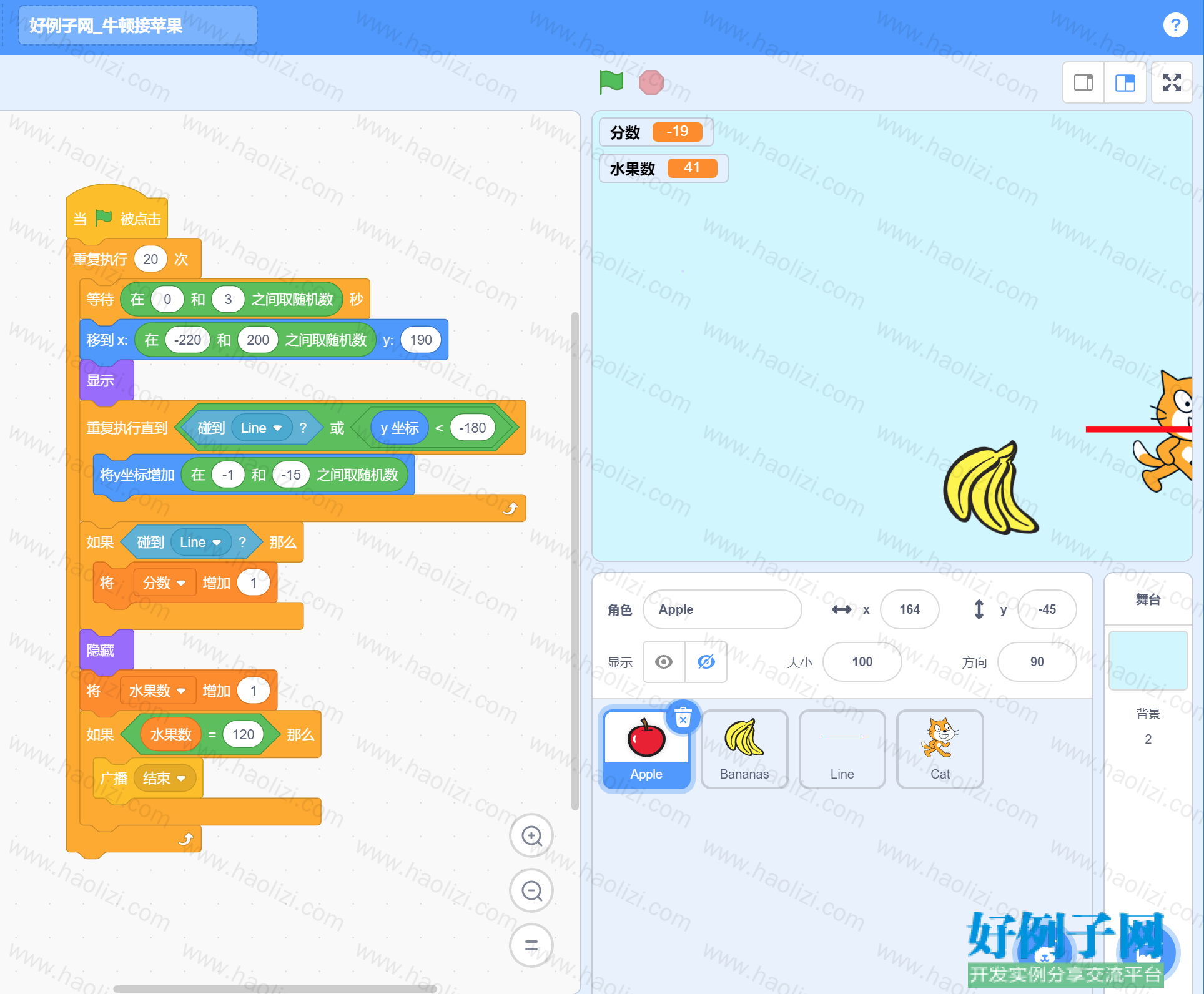Open 水果数 variable dropdown in change block
Viewport: 1204px width, 994px height.
pos(157,691)
